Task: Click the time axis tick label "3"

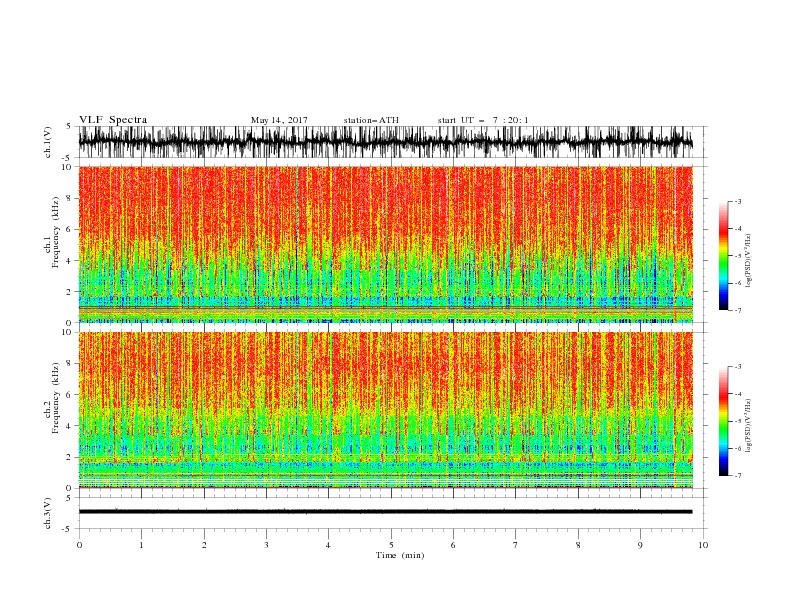Action: click(x=266, y=545)
